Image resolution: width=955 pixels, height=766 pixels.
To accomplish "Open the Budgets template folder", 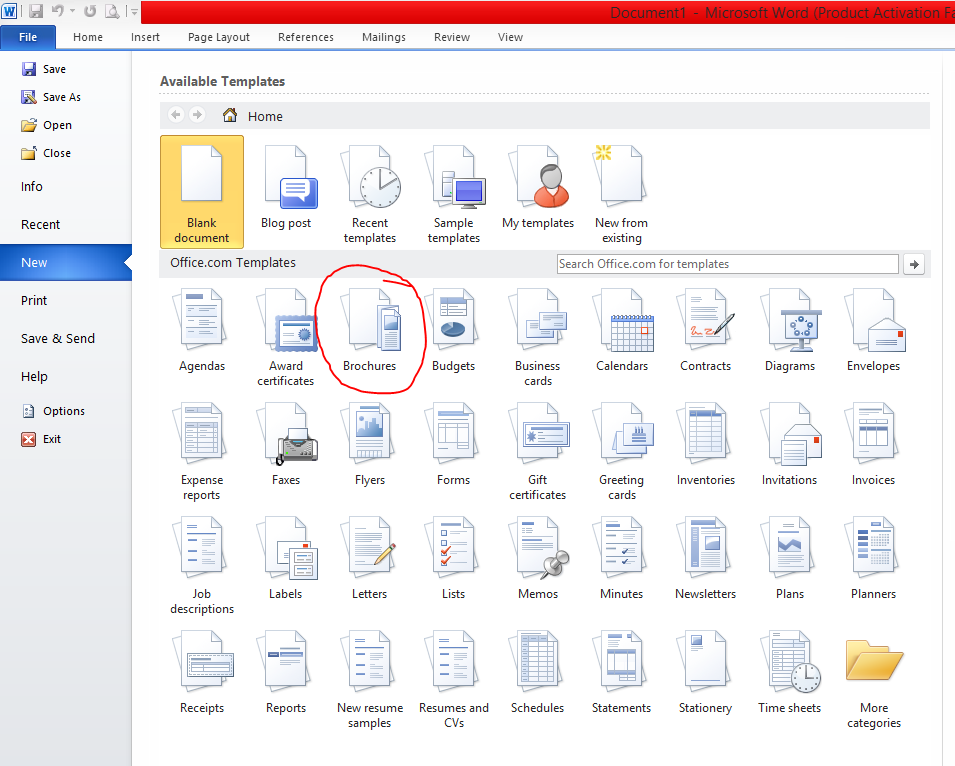I will tap(454, 331).
